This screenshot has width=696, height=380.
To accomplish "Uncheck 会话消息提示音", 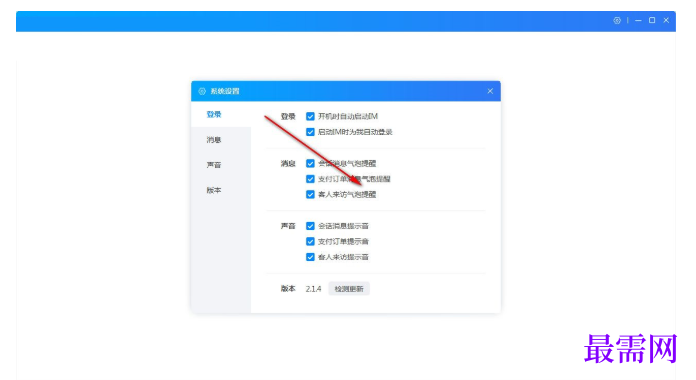I will point(310,226).
